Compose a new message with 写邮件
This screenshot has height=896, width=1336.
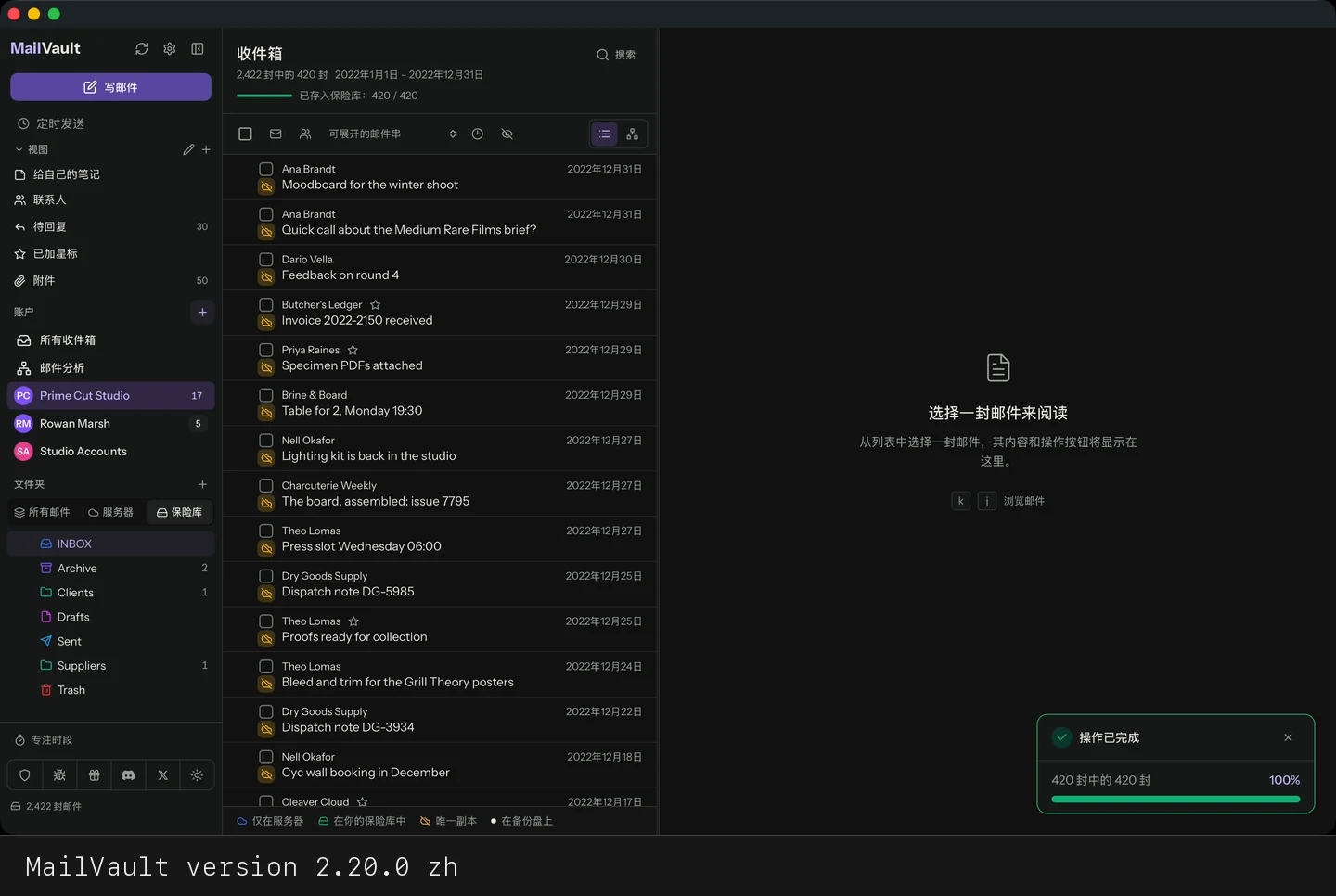110,87
